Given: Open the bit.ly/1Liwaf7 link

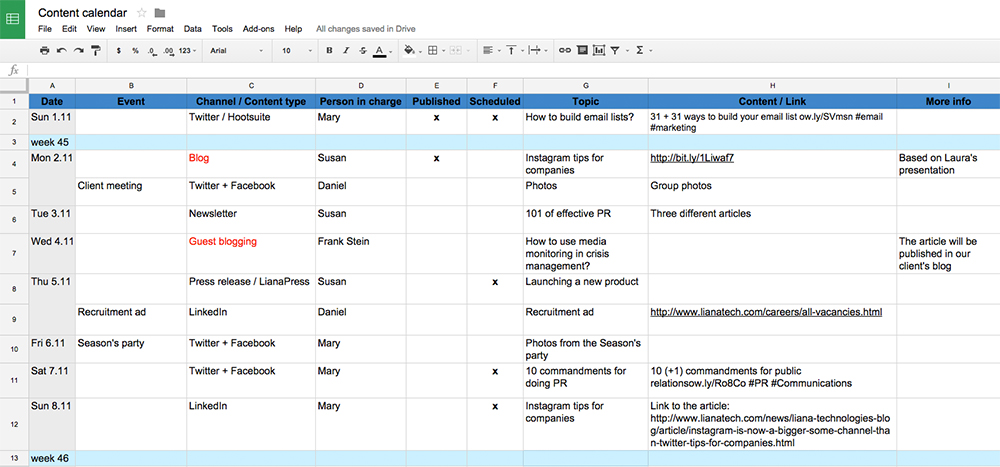Looking at the screenshot, I should (x=691, y=158).
